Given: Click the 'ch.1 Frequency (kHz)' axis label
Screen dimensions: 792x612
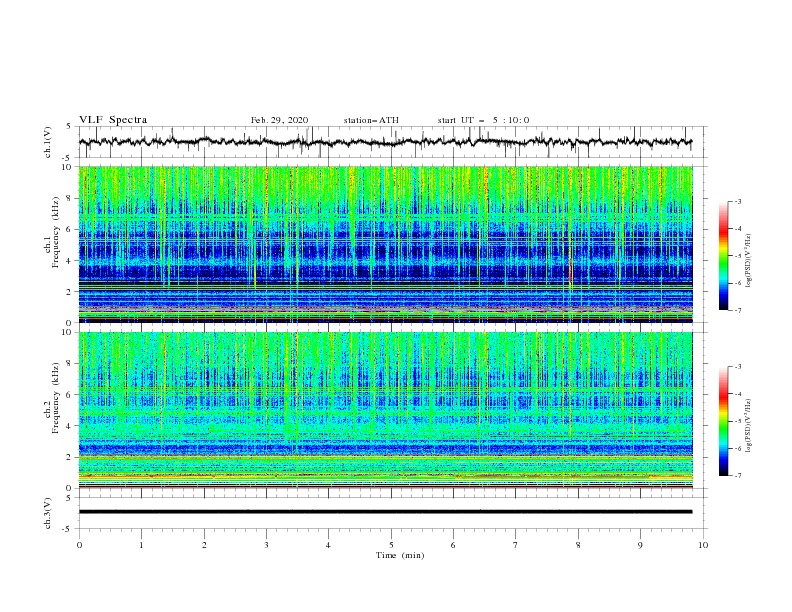Looking at the screenshot, I should 52,233.
